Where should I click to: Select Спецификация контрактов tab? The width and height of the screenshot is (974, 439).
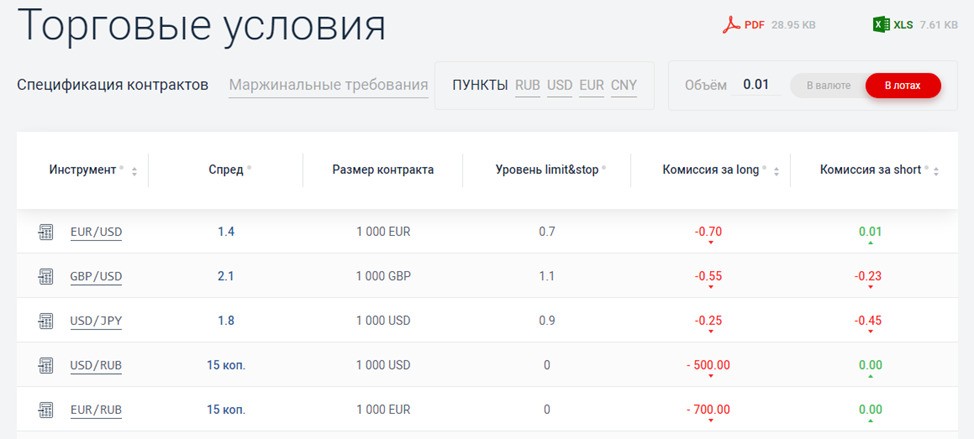[112, 85]
